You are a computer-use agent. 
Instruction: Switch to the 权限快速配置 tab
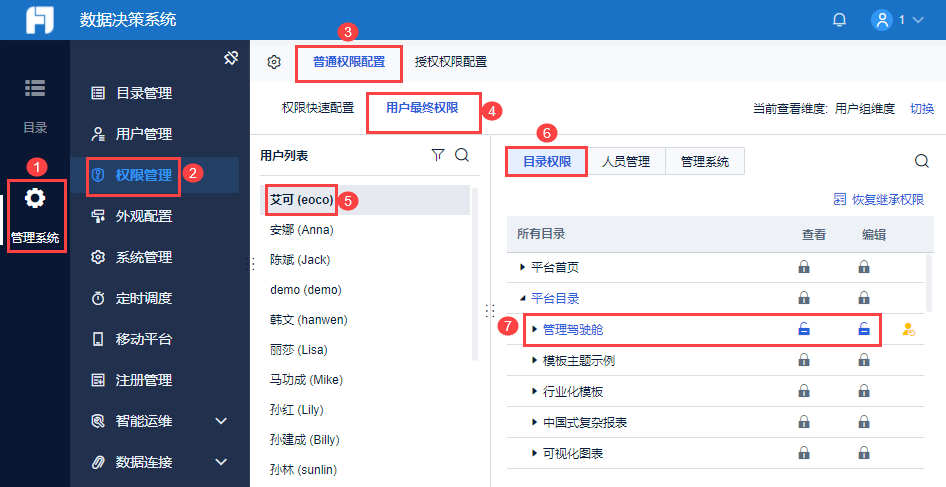(317, 108)
